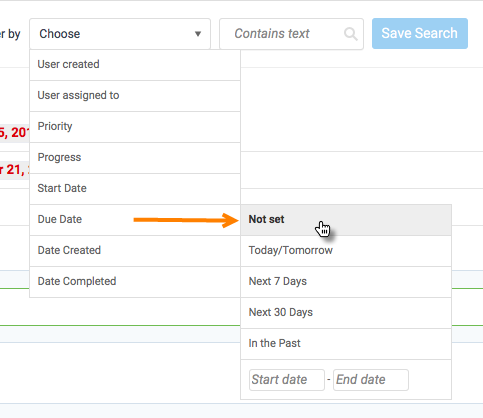Focus the Contains text field
The image size is (483, 418).
coord(291,34)
